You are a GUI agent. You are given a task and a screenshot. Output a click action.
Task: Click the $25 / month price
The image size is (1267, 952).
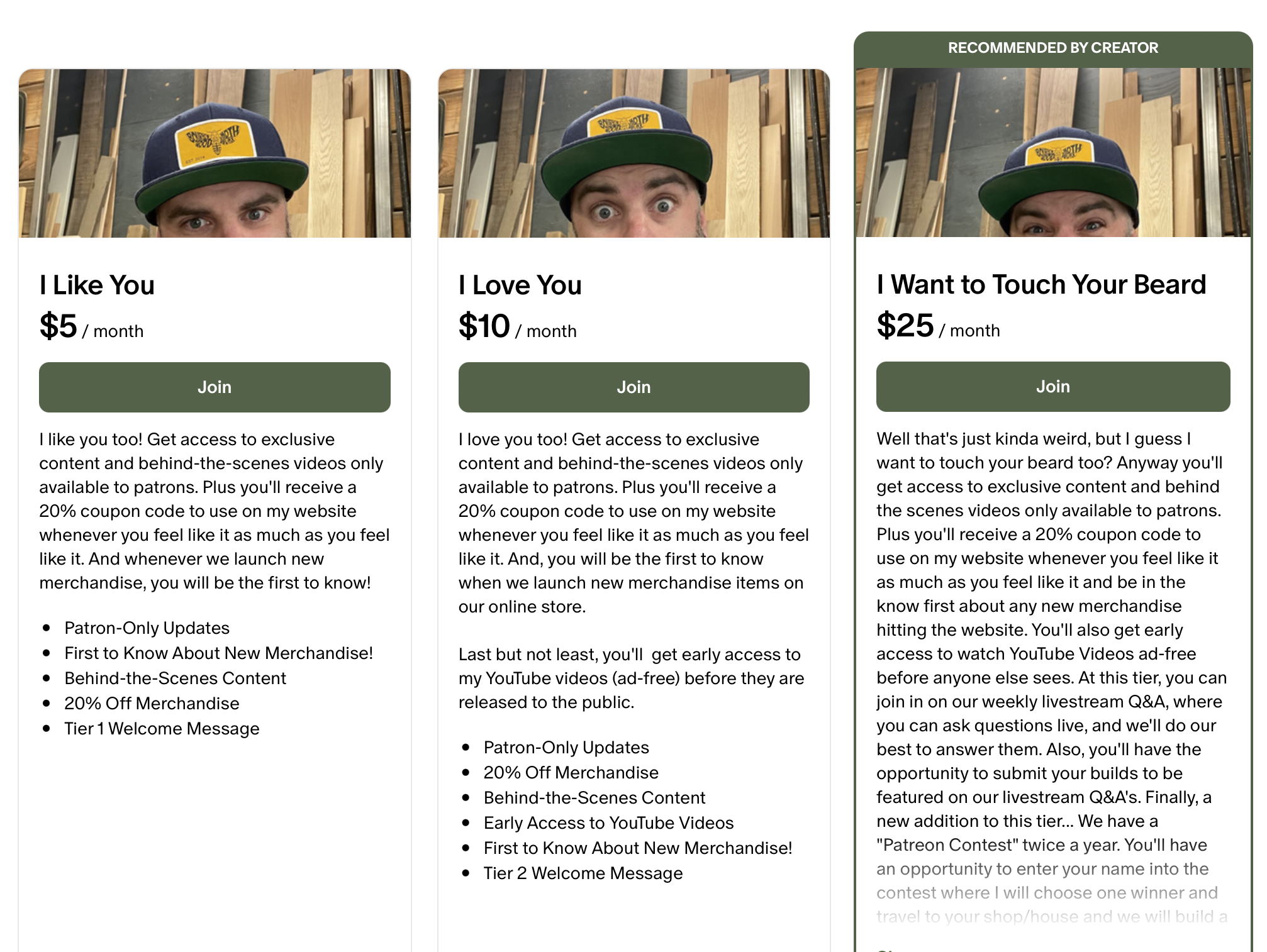[x=938, y=326]
